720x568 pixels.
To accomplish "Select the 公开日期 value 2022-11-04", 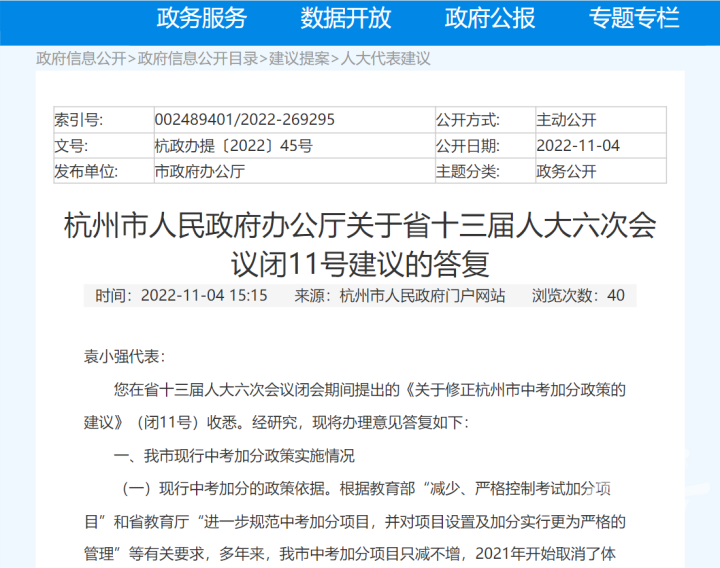I will (578, 146).
